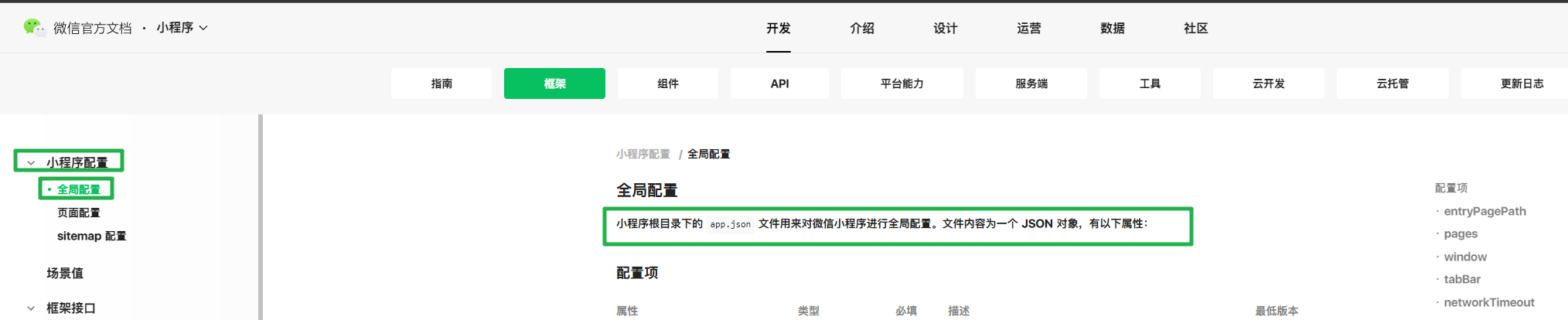Click the 最低版本 table column header
Image resolution: width=1568 pixels, height=320 pixels.
click(1277, 311)
